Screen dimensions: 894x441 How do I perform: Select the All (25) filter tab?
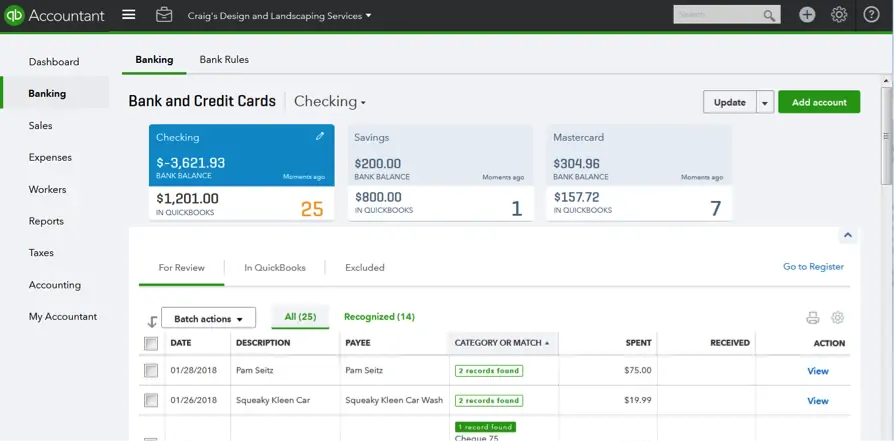pos(300,317)
